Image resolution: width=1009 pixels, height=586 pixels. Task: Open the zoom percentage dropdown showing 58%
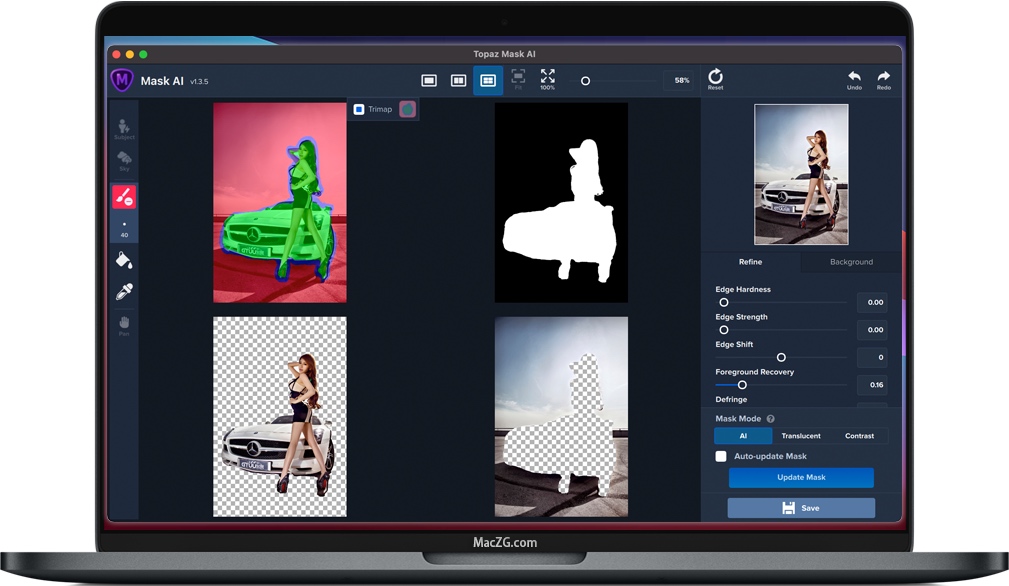(x=680, y=80)
